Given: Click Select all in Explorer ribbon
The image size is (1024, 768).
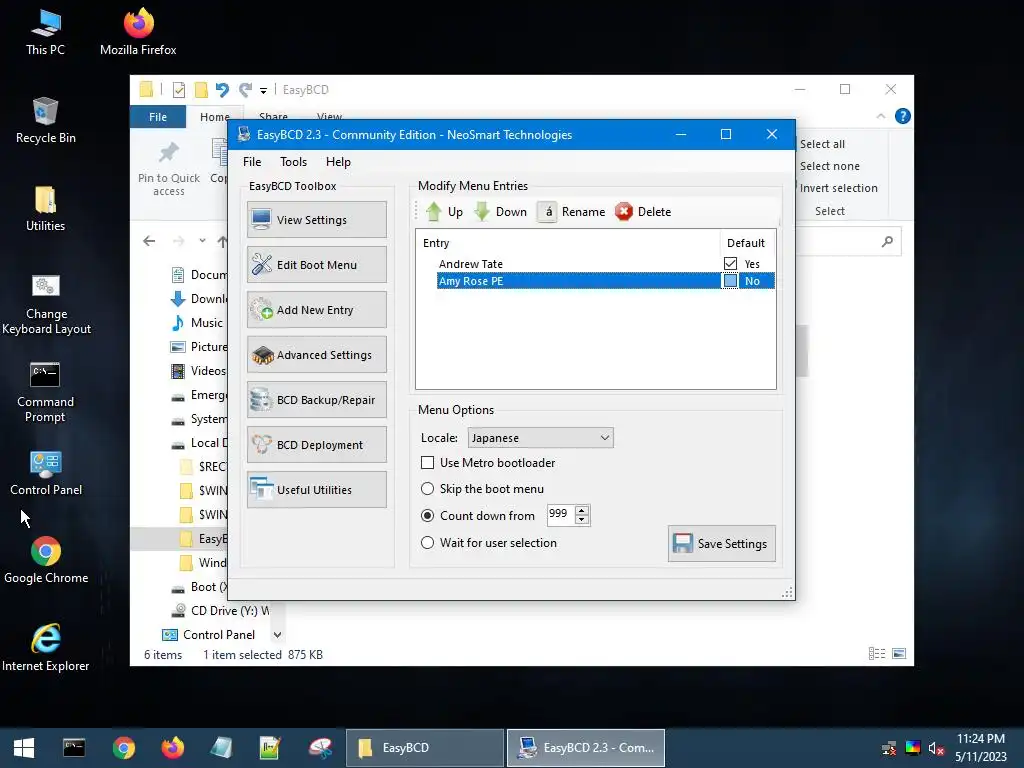Looking at the screenshot, I should (822, 144).
